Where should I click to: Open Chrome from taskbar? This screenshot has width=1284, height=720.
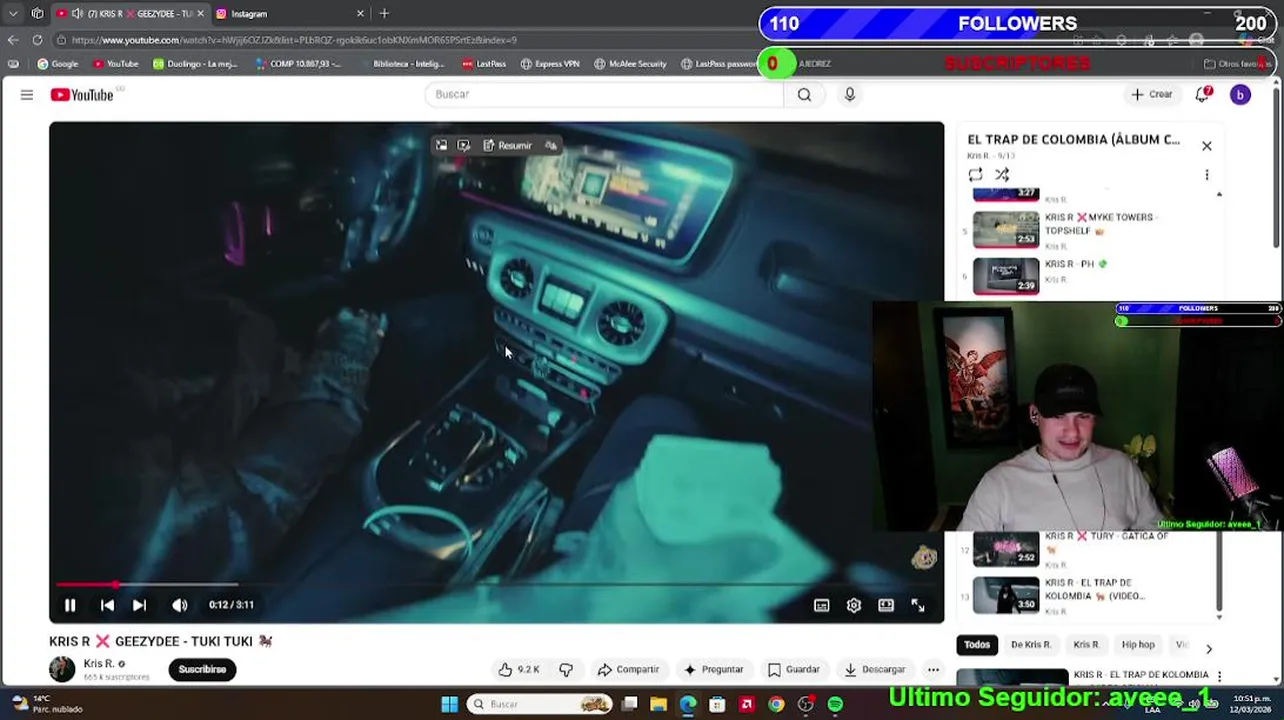point(776,705)
